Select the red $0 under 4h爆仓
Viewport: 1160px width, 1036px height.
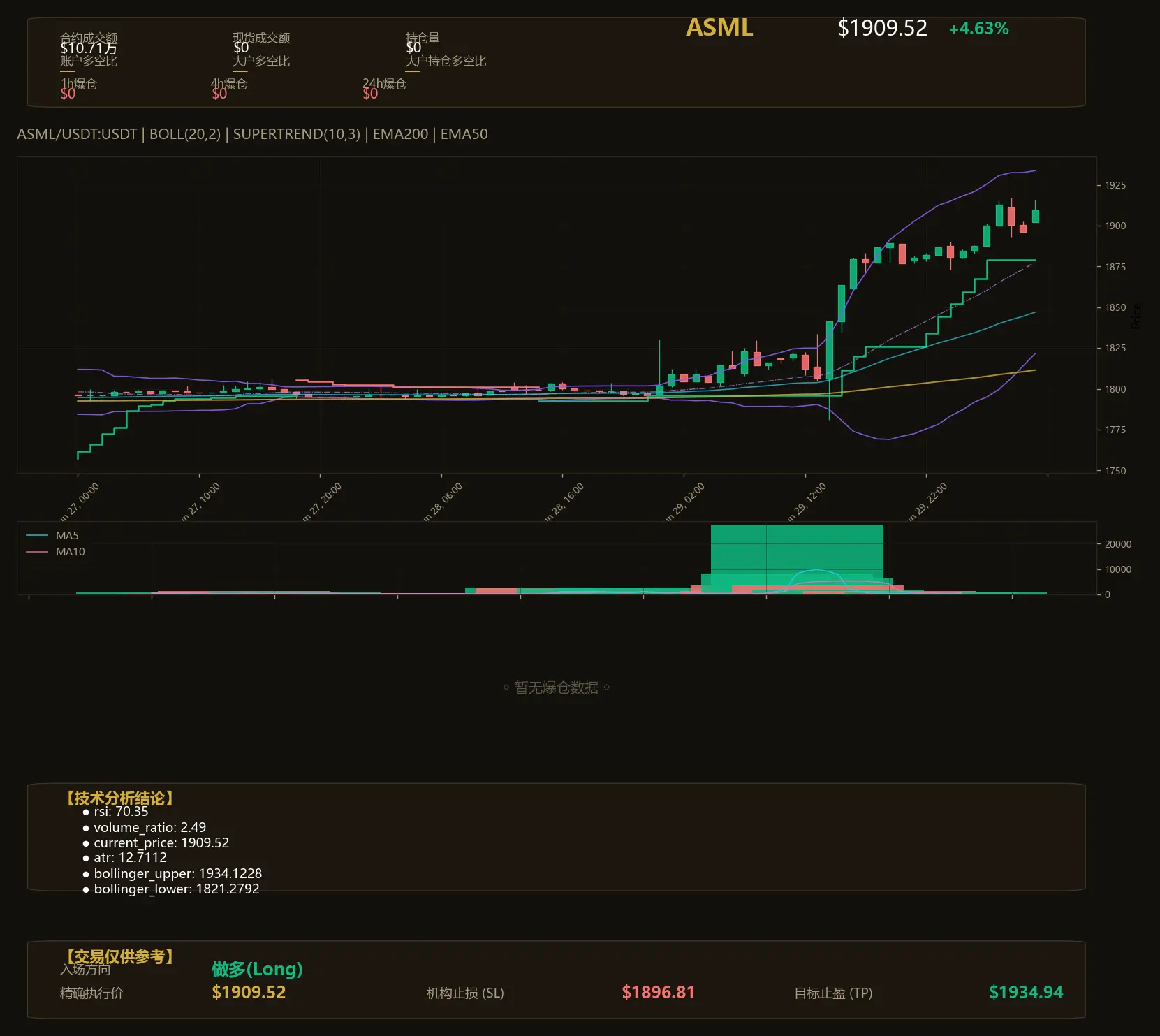219,94
